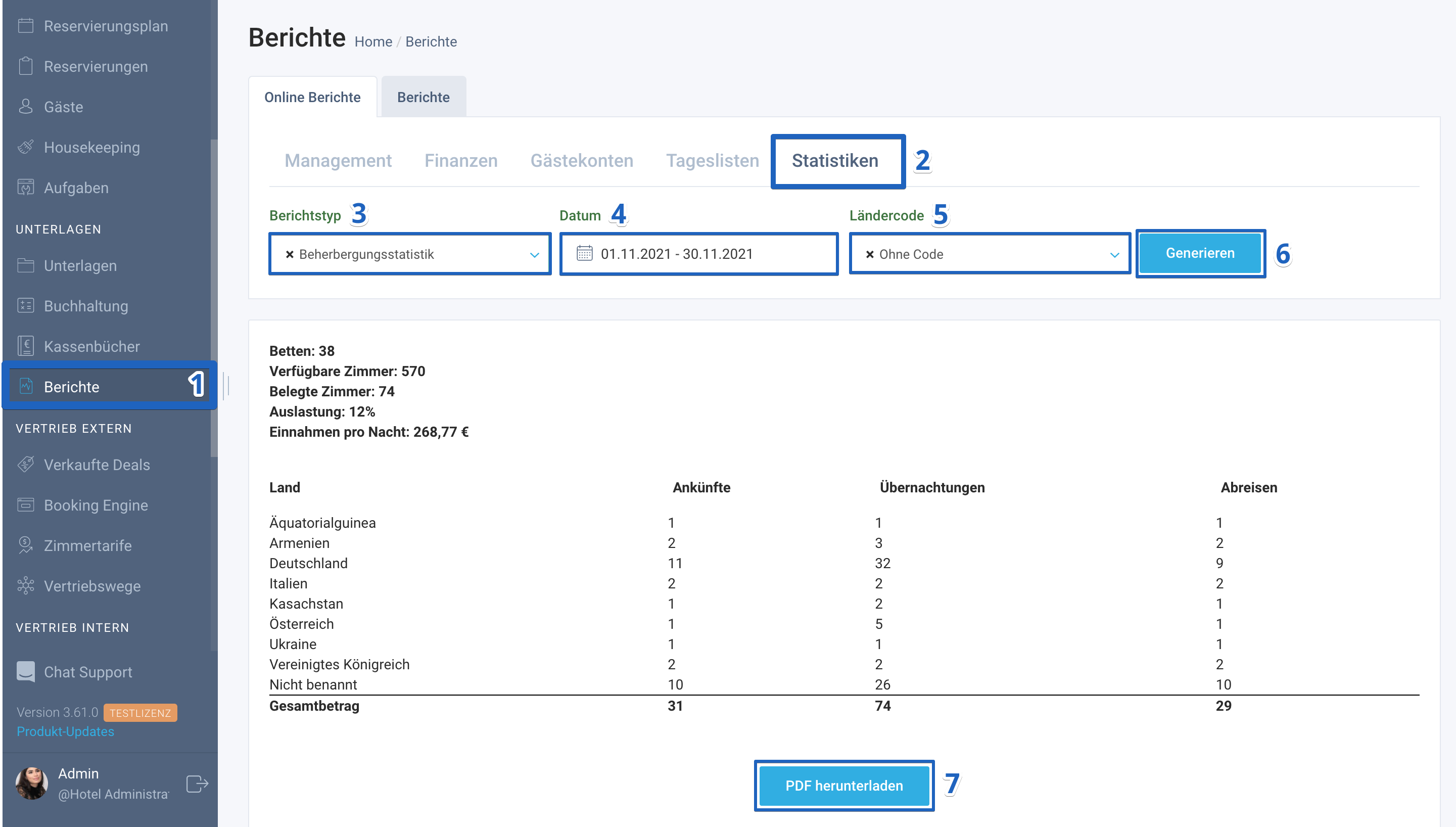
Task: Click the sidebar vertical scrollbar
Action: (x=214, y=298)
